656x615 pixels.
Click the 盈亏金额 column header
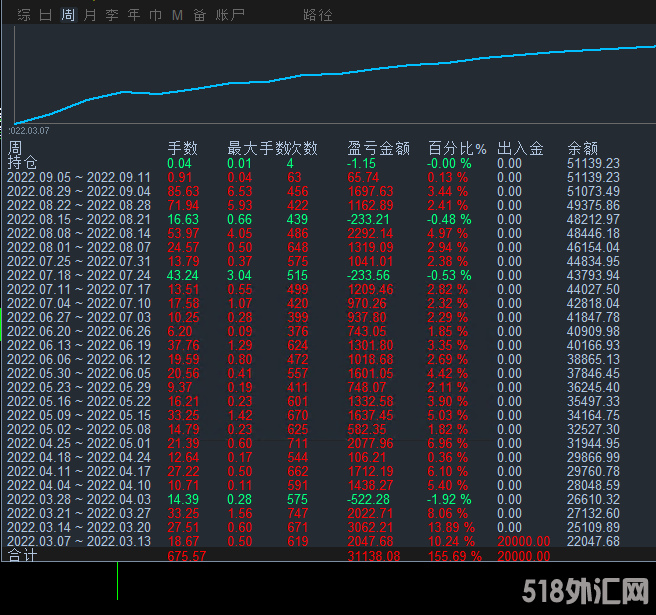[x=378, y=148]
